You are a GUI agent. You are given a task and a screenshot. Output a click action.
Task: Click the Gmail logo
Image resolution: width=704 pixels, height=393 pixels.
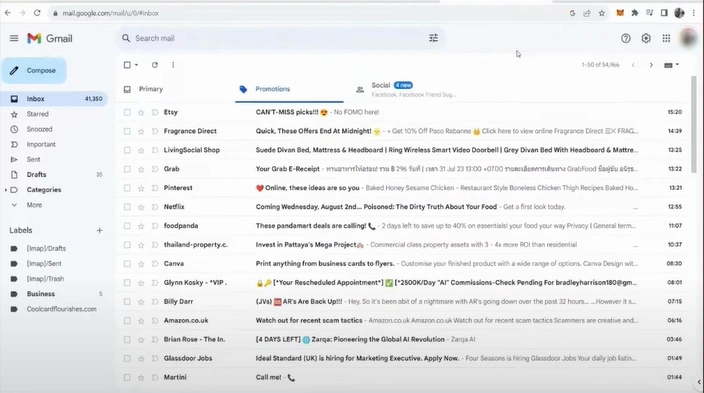click(x=49, y=38)
